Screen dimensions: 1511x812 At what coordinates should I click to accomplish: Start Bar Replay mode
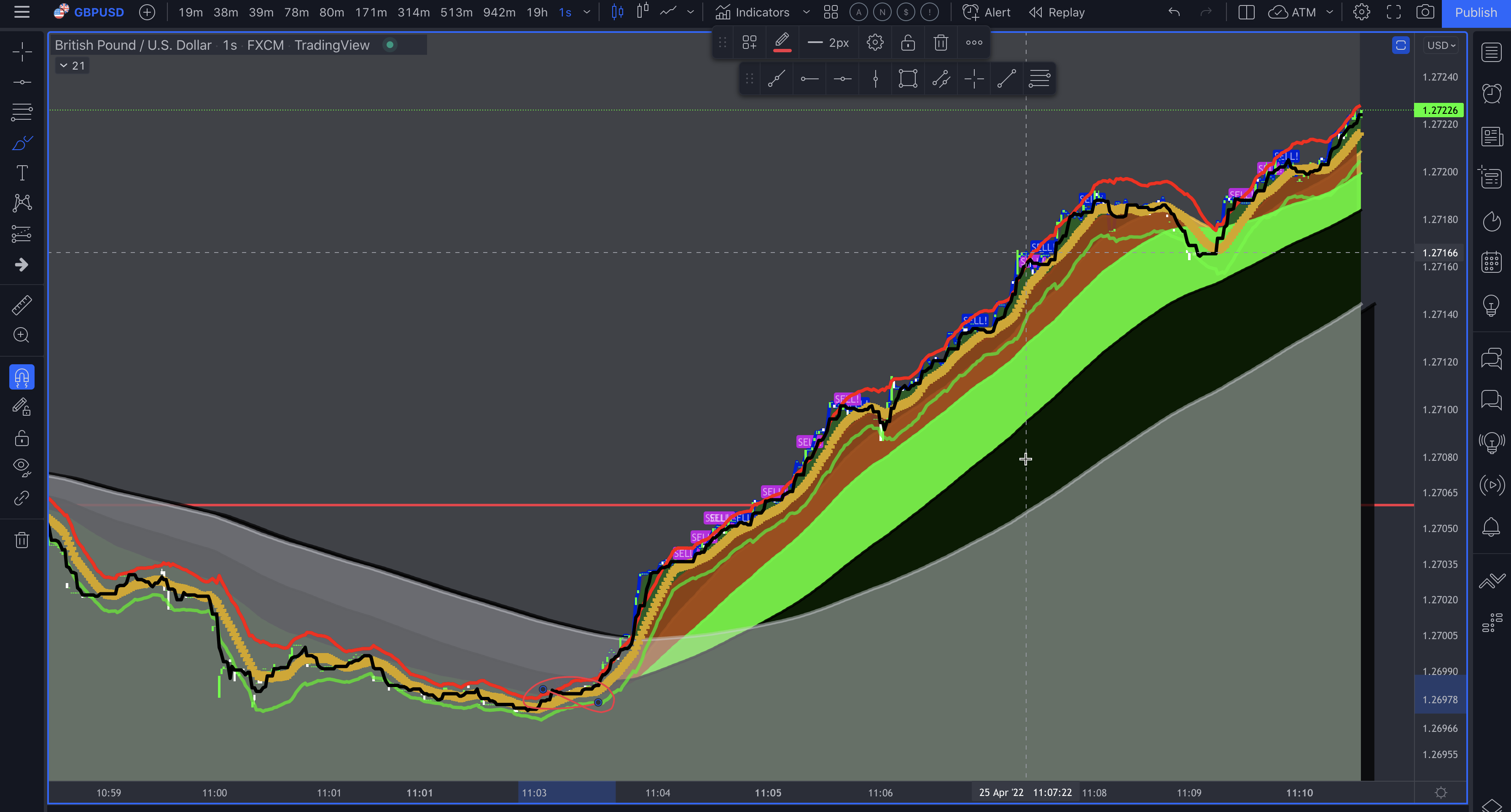pos(1057,12)
